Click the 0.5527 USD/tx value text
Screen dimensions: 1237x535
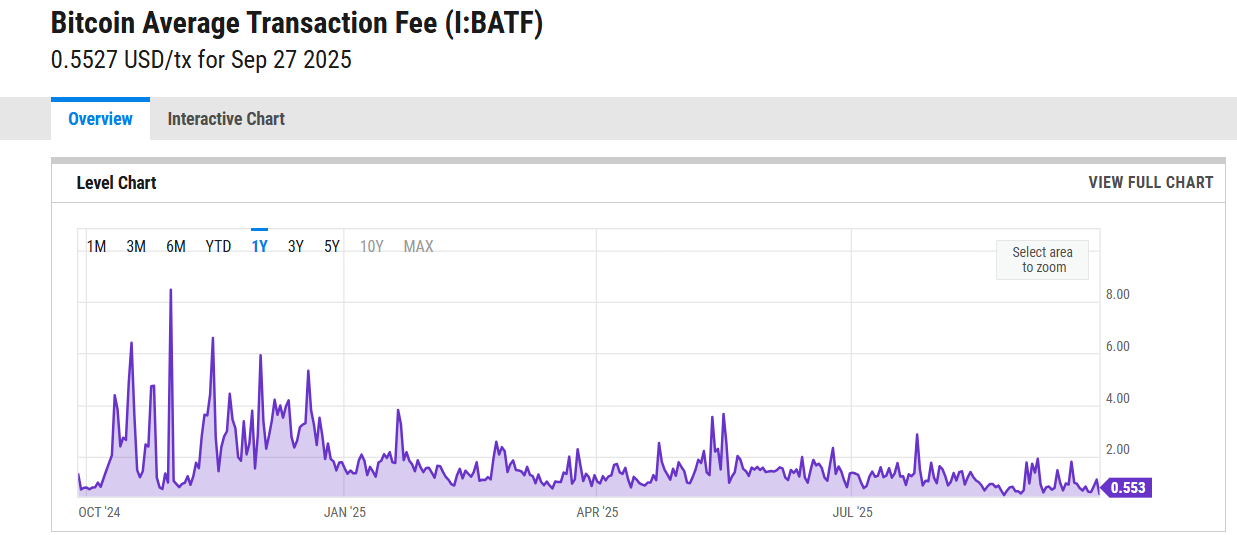click(x=201, y=60)
